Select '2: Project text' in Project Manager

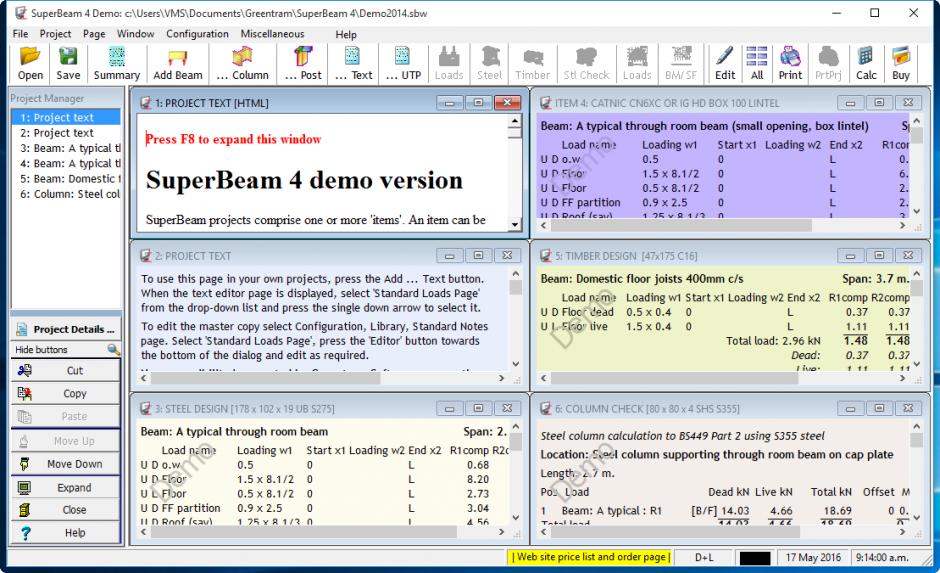click(x=66, y=133)
